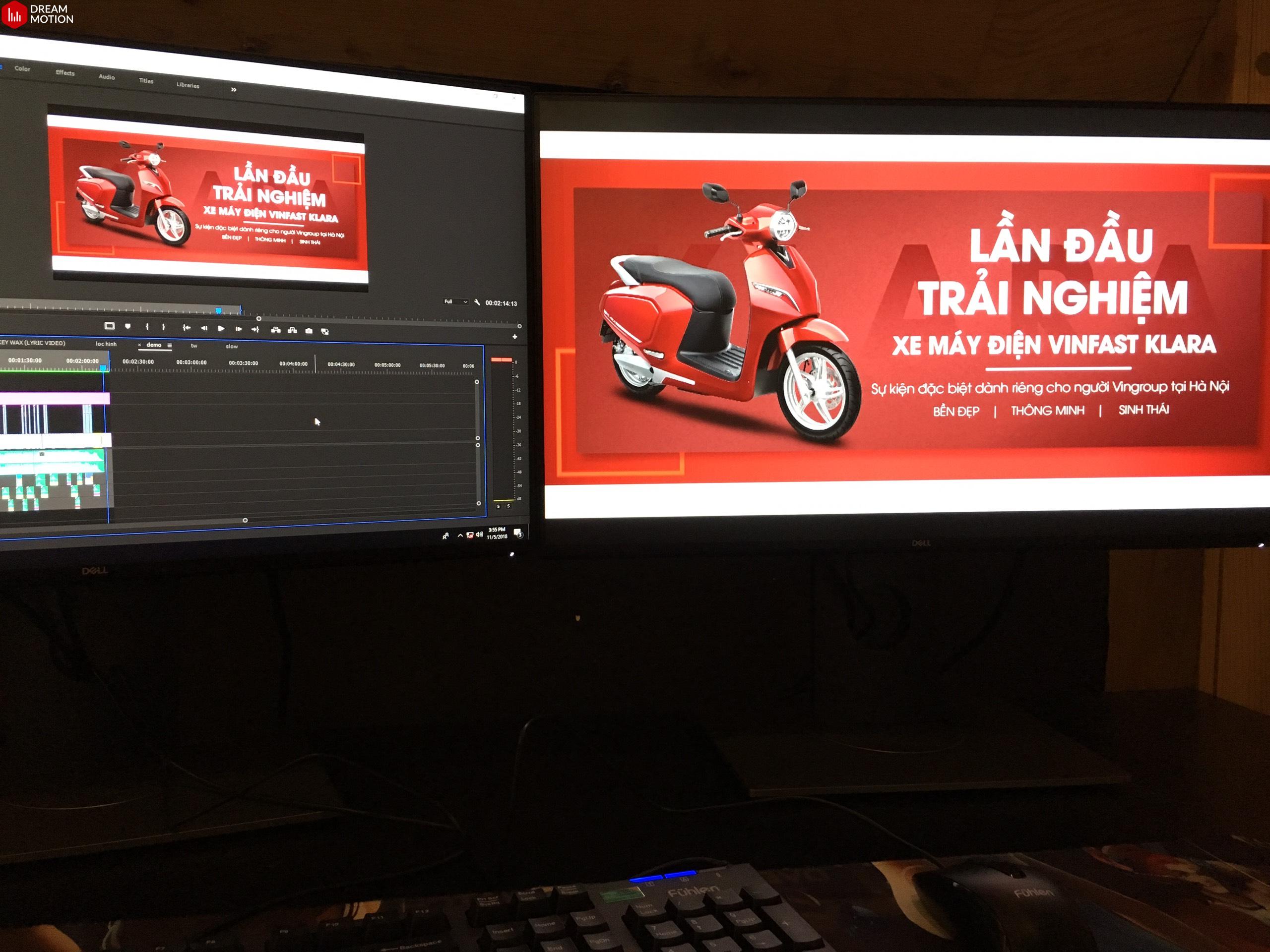The image size is (1270, 952).
Task: Click the Mark In bracket icon
Action: (x=147, y=327)
